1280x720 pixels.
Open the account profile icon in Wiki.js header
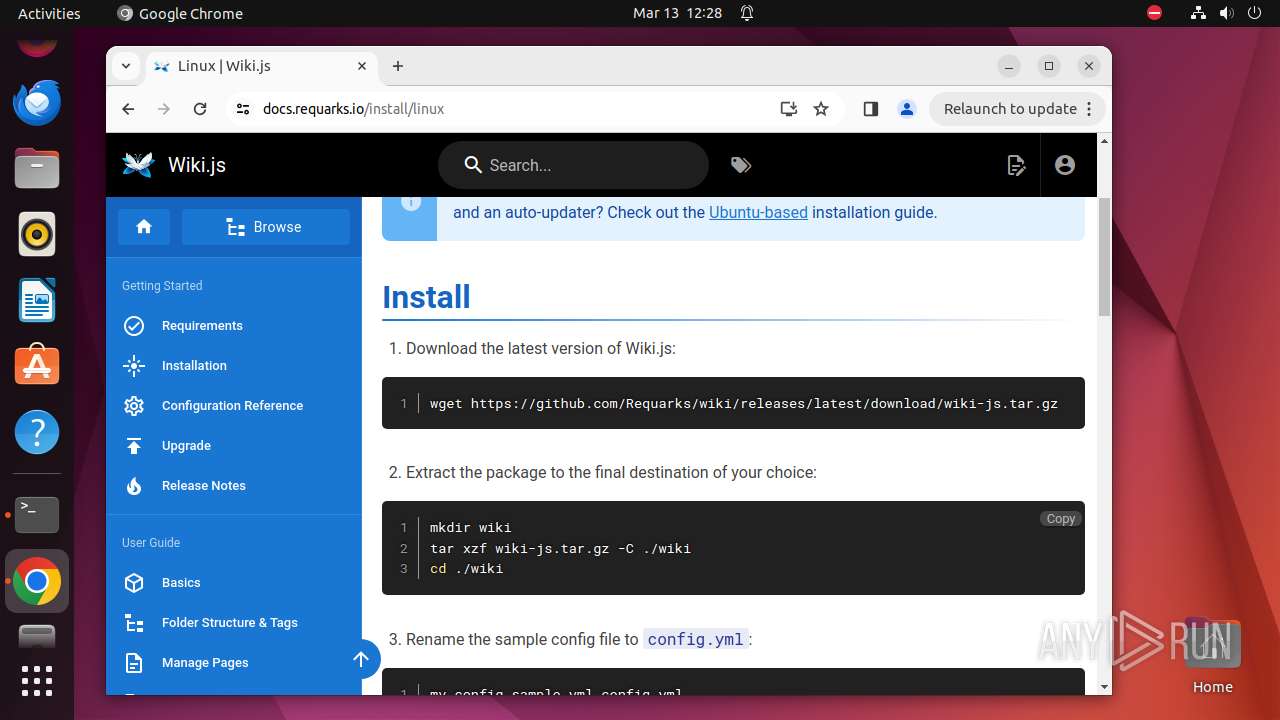pyautogui.click(x=1065, y=165)
